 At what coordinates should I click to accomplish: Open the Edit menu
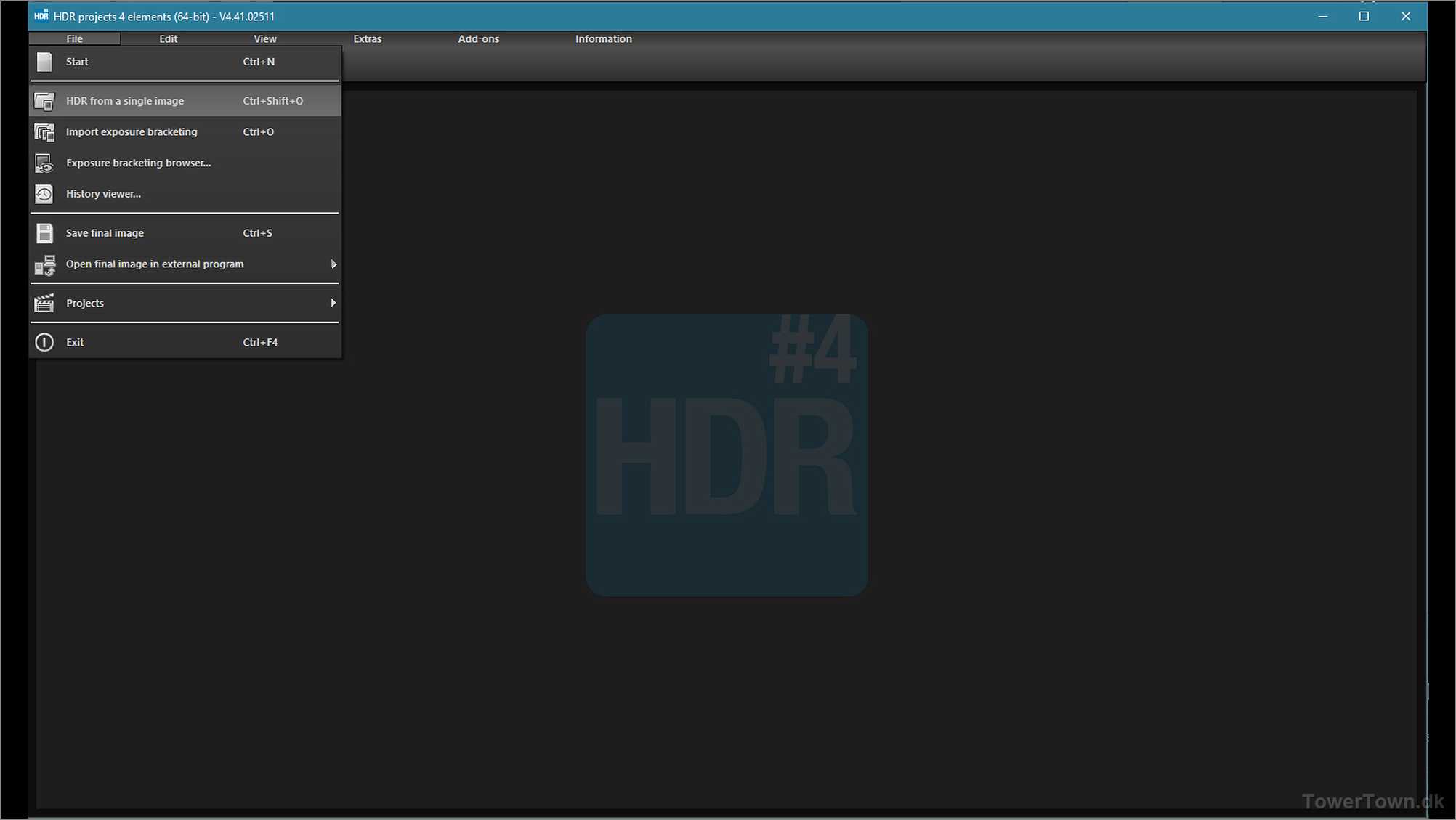pos(168,39)
